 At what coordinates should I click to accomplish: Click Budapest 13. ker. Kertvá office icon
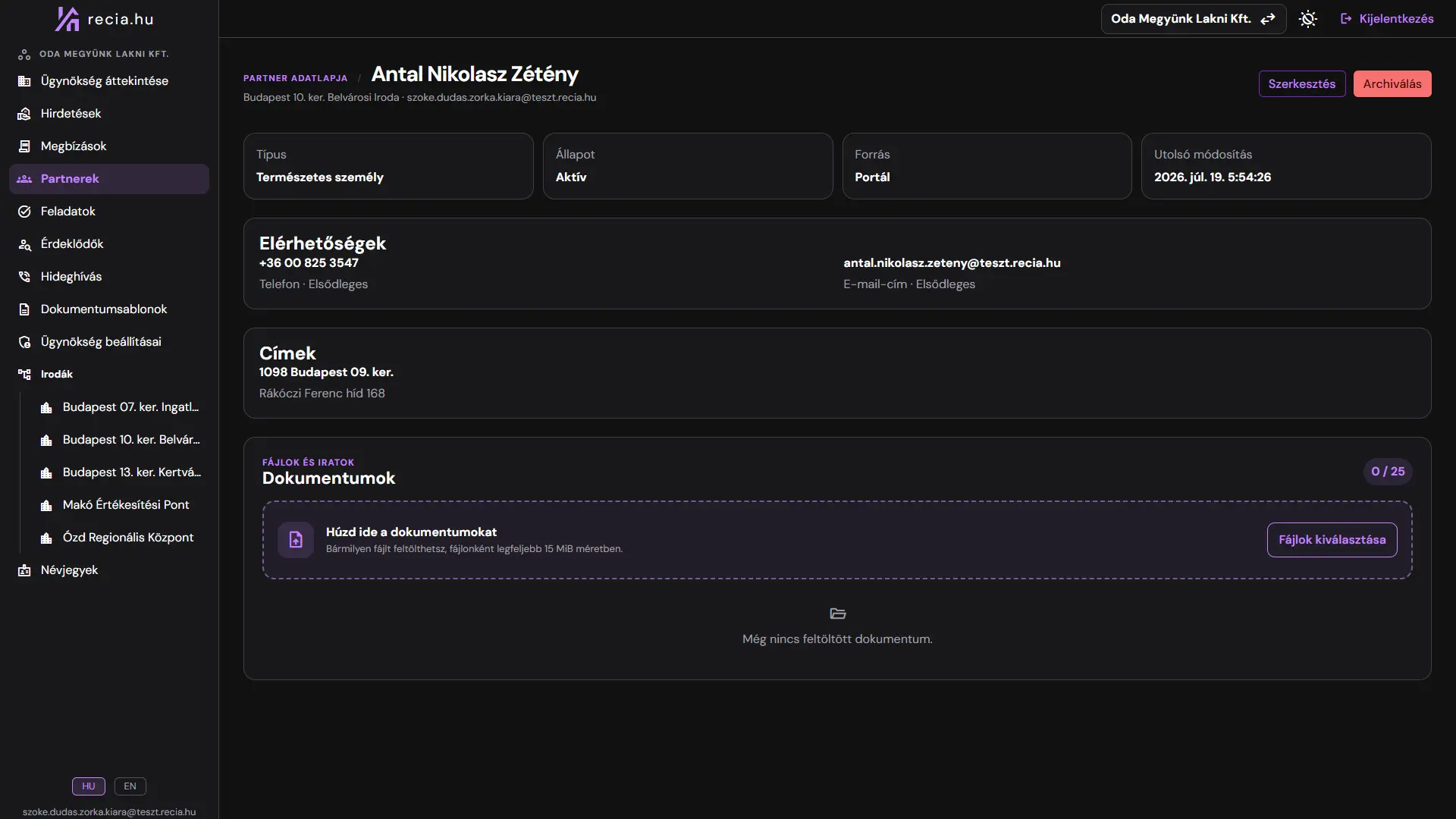point(46,472)
